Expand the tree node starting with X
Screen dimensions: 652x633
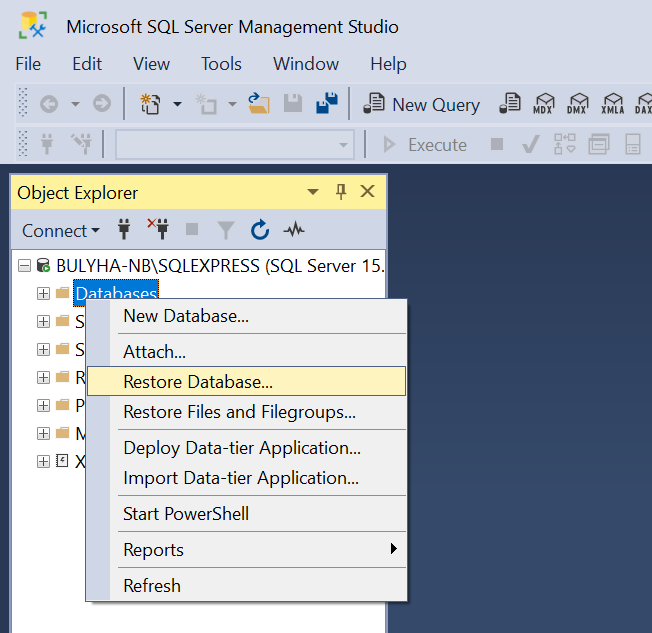tap(43, 461)
